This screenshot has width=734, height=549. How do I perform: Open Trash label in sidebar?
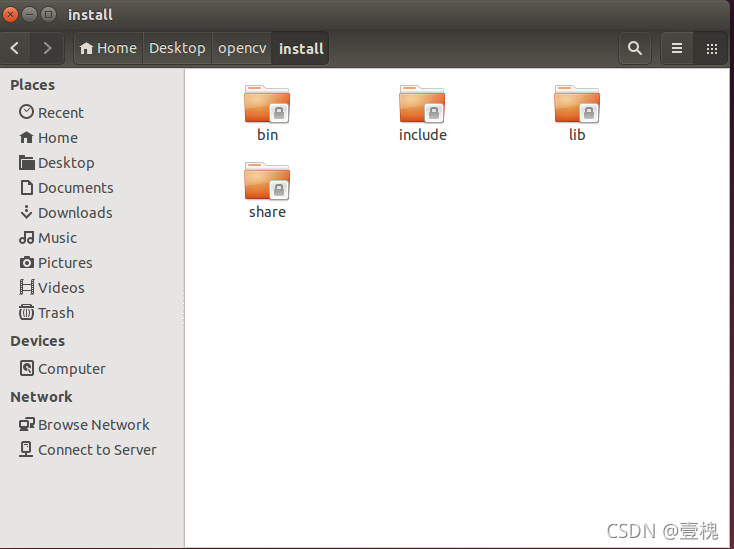56,313
